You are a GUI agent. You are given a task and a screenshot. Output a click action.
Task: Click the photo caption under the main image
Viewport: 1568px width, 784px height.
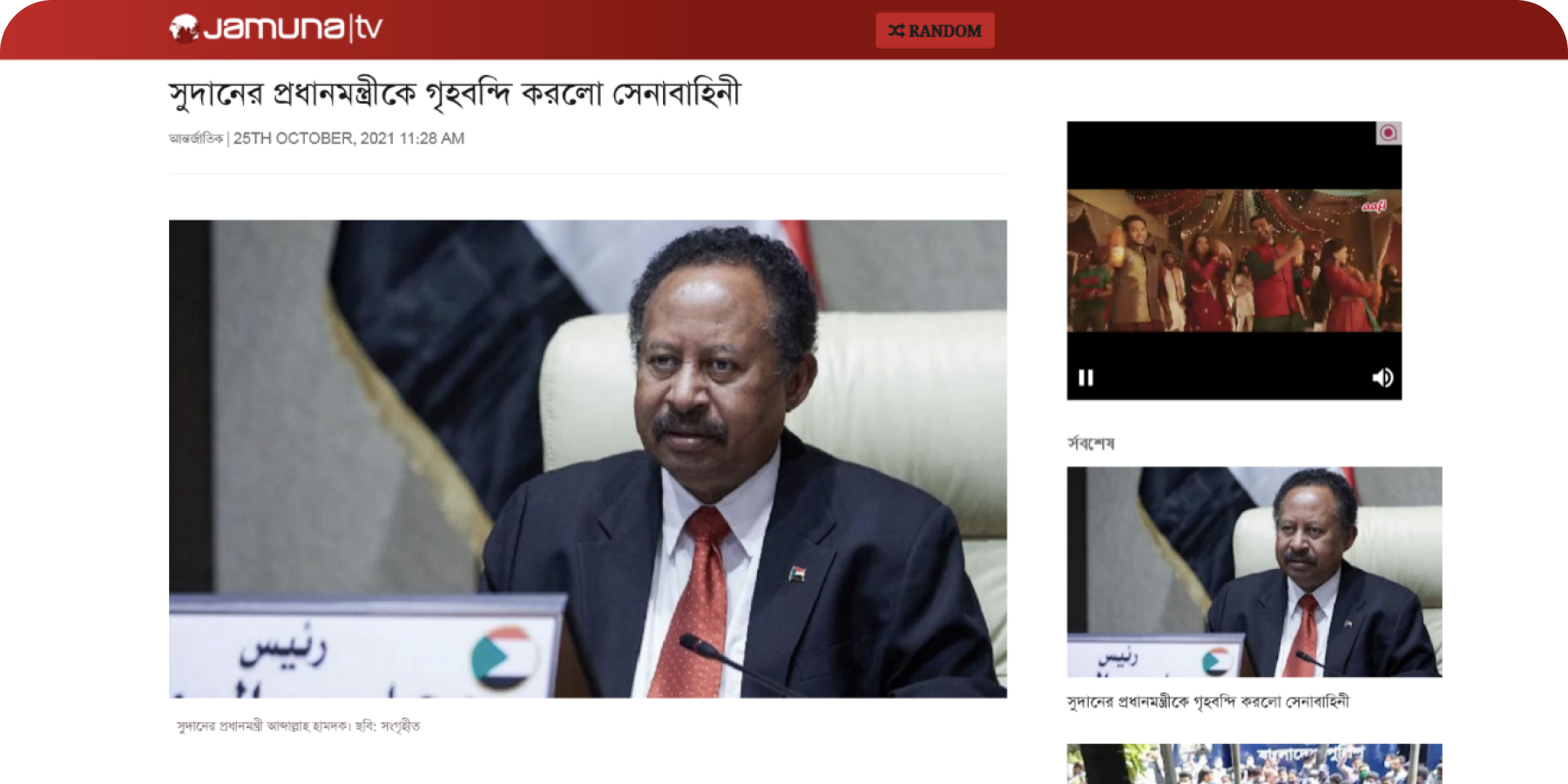pyautogui.click(x=298, y=727)
